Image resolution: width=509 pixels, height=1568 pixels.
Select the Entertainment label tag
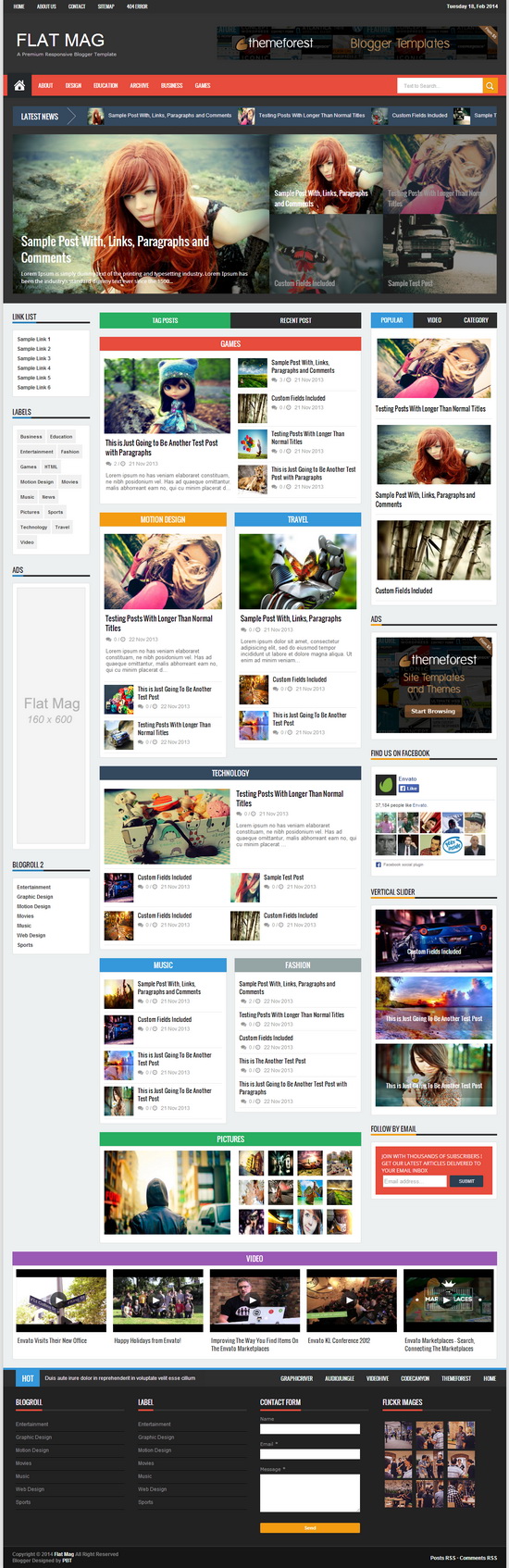tap(37, 452)
